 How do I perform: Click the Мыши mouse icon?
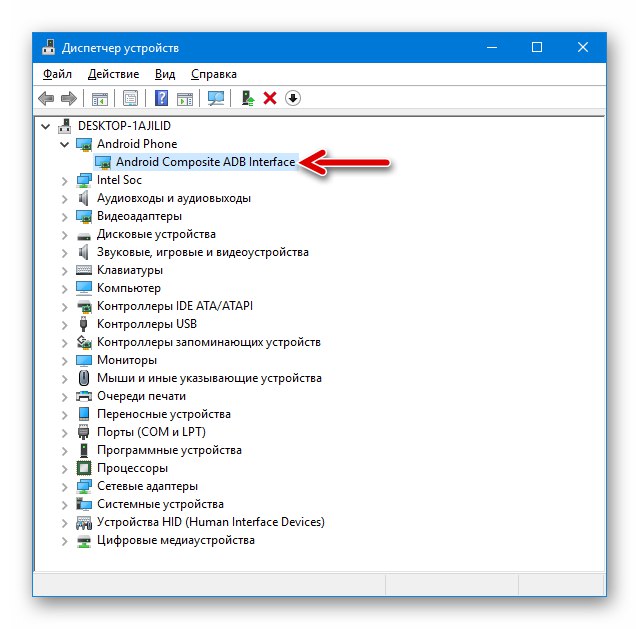[84, 378]
